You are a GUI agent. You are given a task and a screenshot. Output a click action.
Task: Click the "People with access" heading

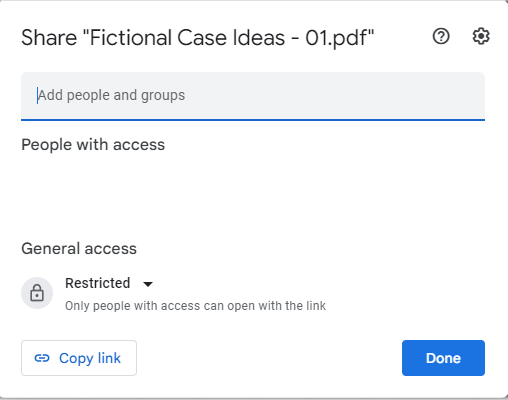[93, 145]
